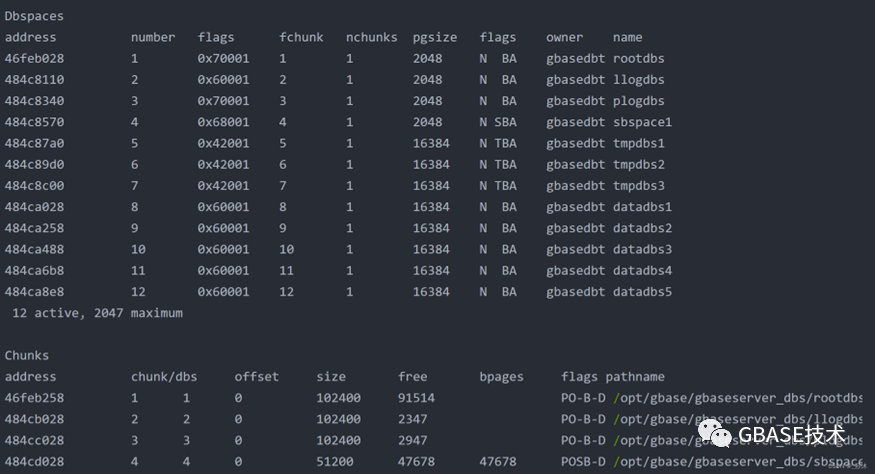The image size is (875, 474).
Task: Click address 484c8c00
Action: coord(34,186)
